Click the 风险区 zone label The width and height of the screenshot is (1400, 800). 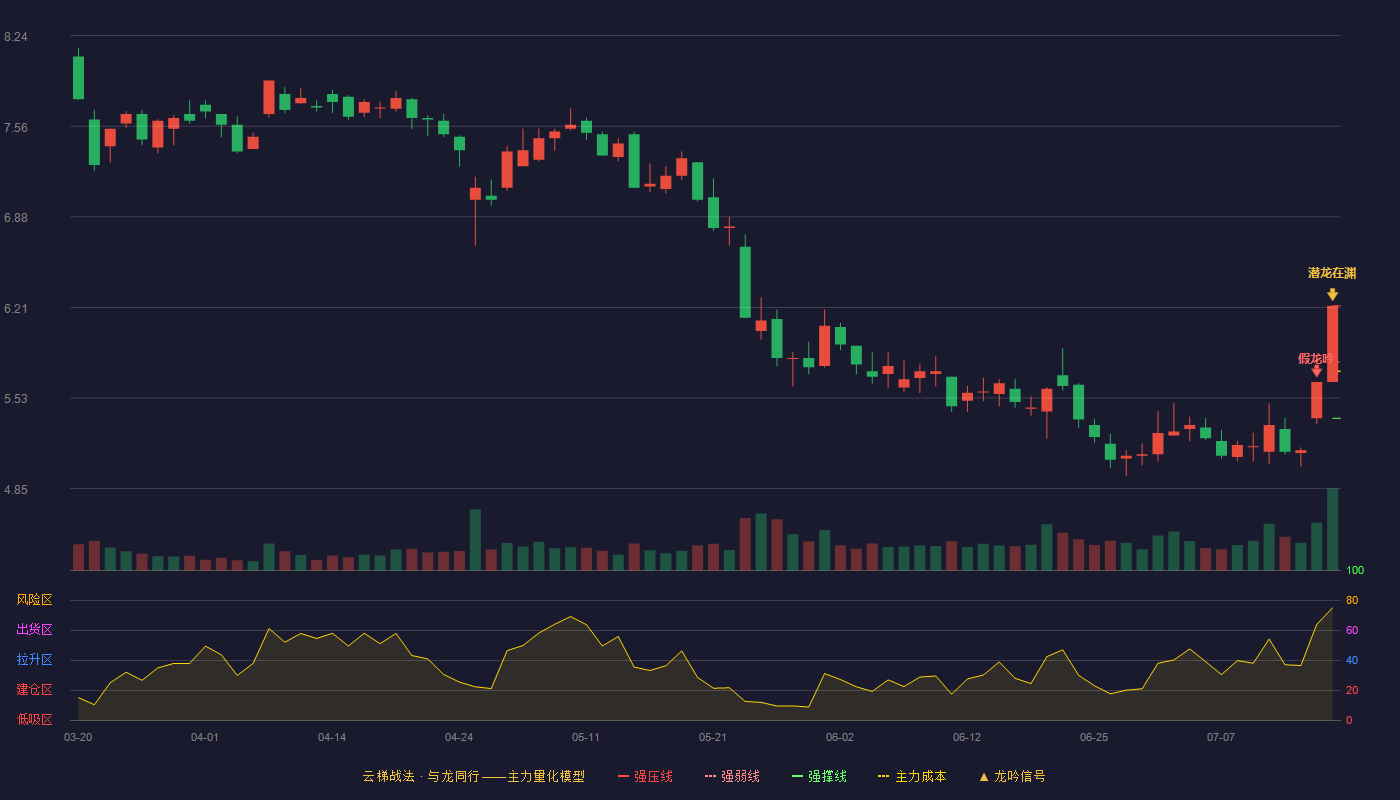(x=34, y=600)
